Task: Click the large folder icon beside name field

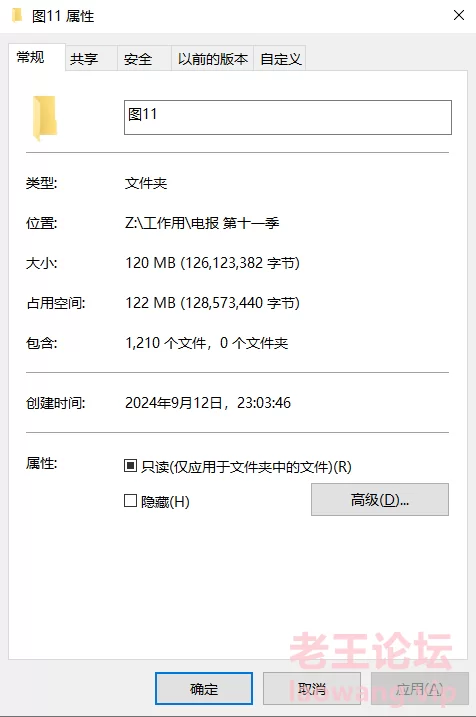Action: 45,118
